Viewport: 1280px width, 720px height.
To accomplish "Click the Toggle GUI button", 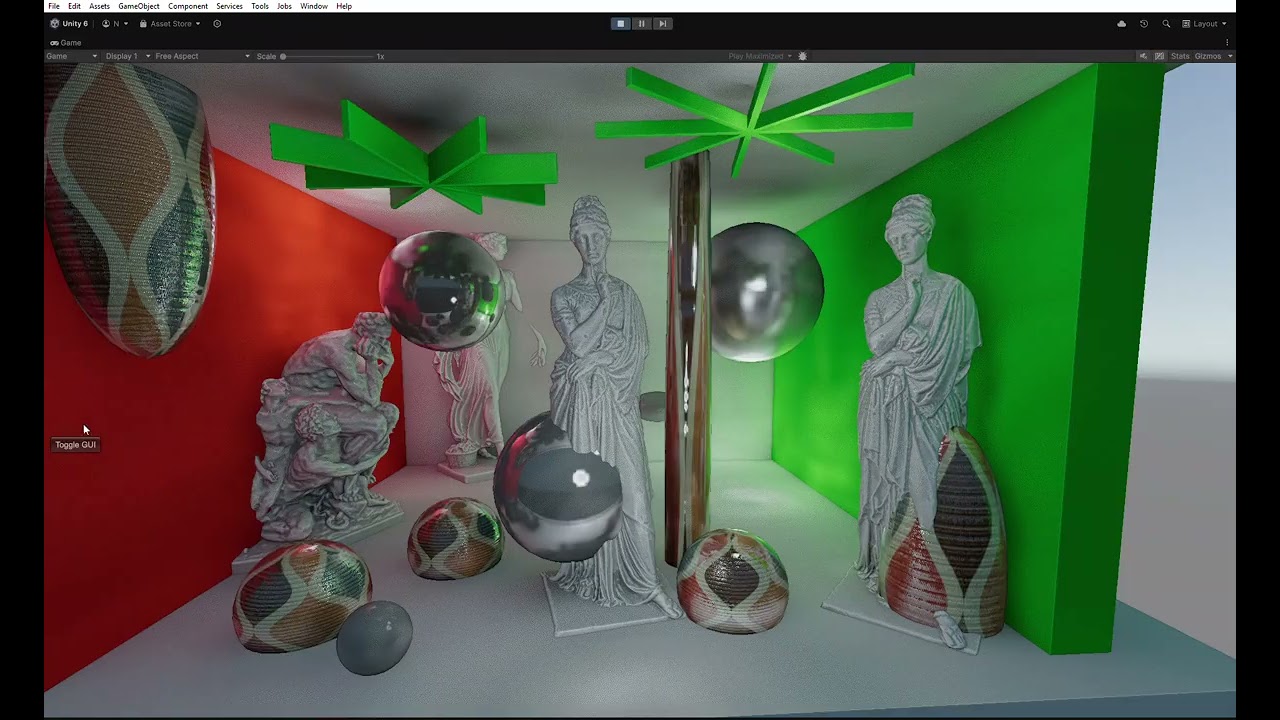I will (x=76, y=445).
